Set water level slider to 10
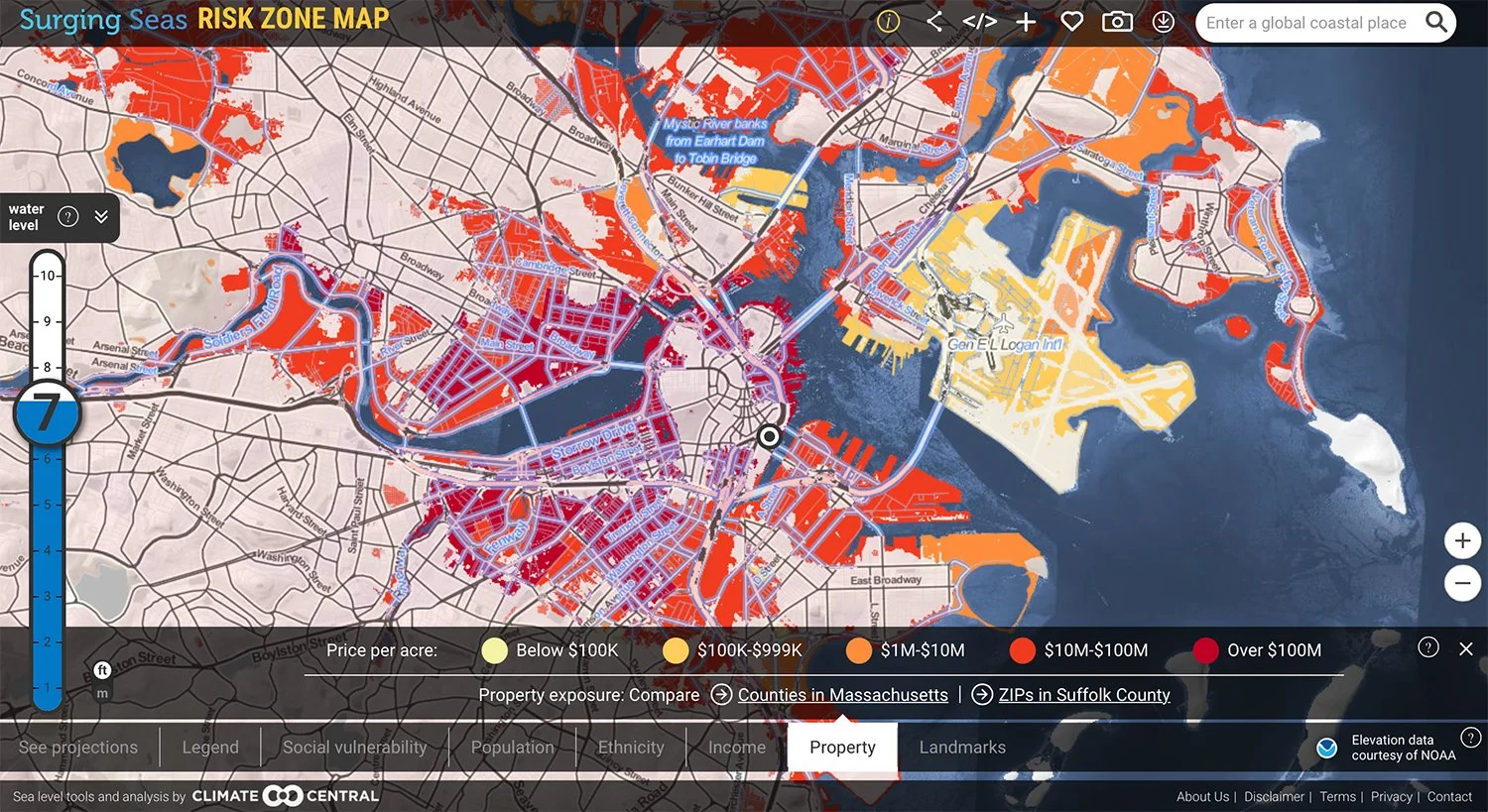Screen dimensions: 1488x812 pyautogui.click(x=47, y=276)
